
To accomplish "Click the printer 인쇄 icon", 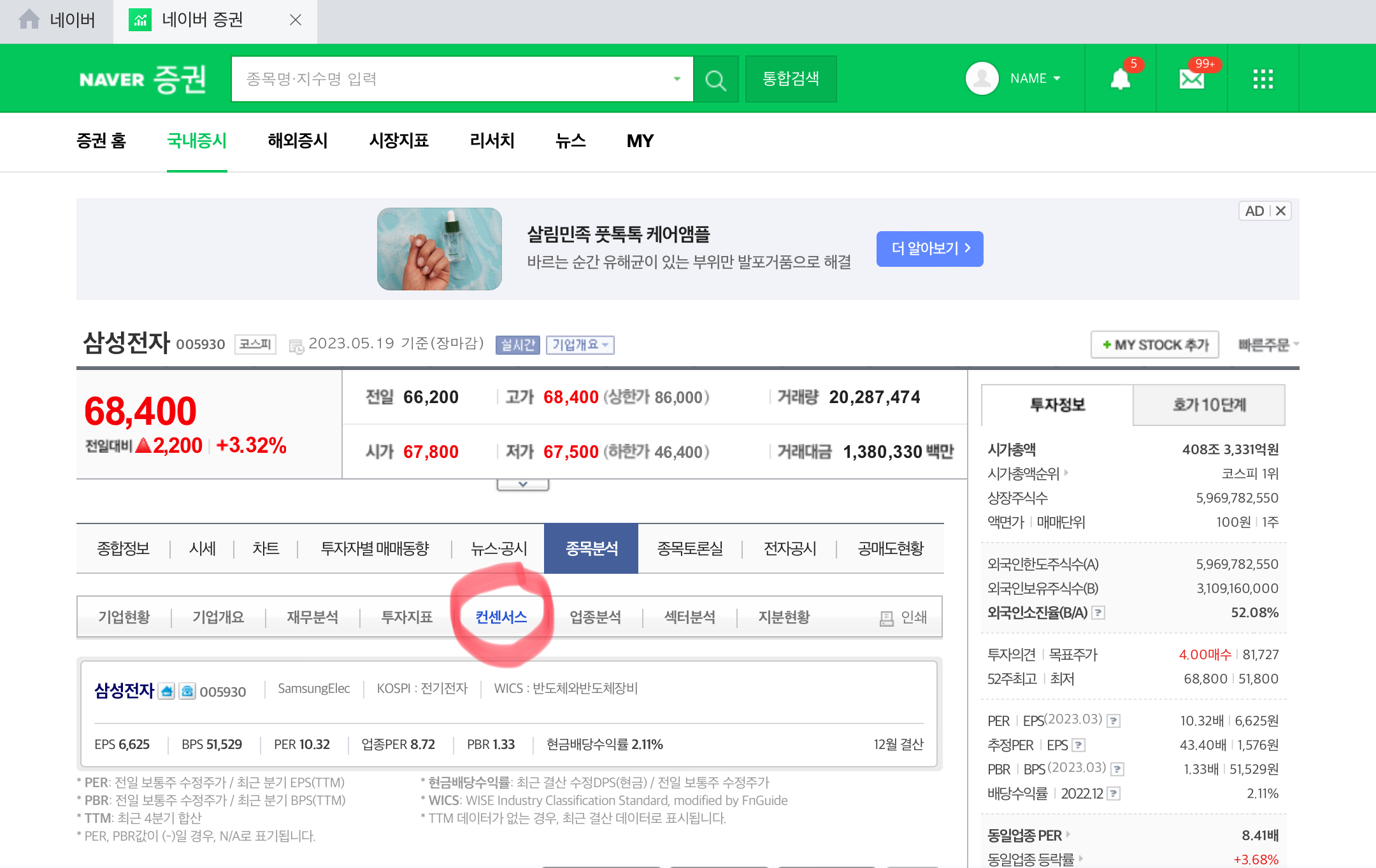I will (x=886, y=618).
